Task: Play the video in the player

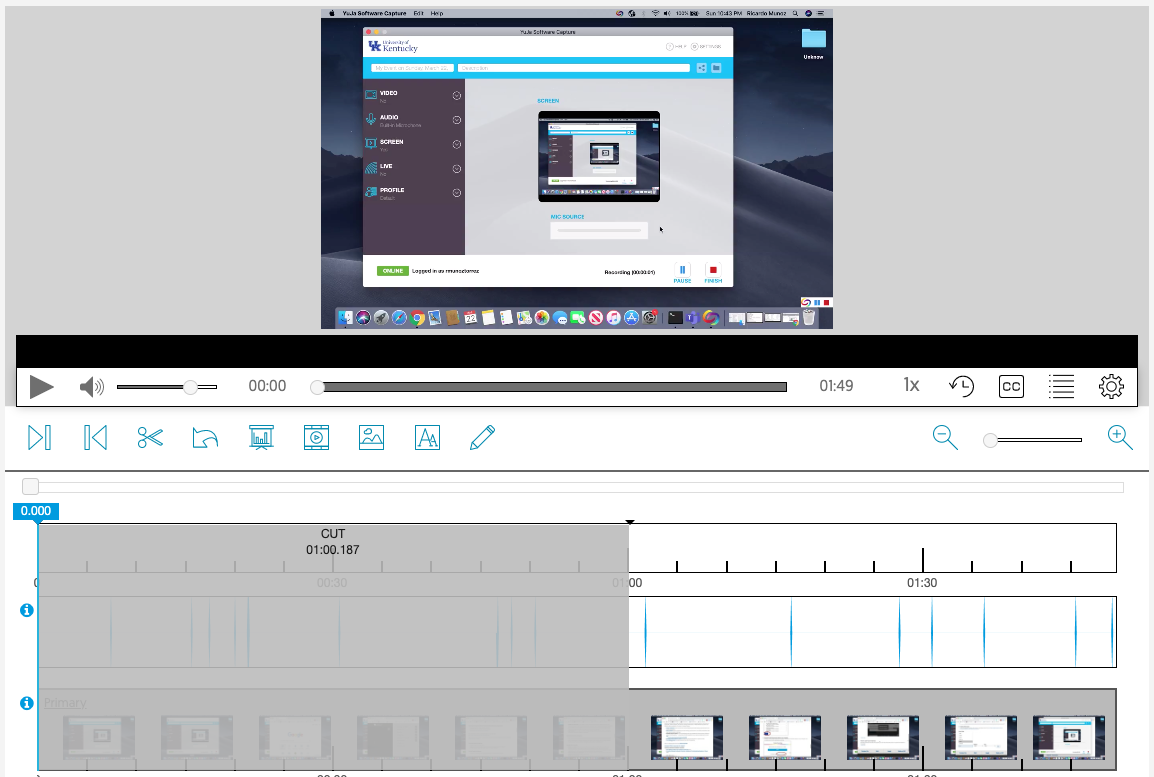Action: click(41, 386)
